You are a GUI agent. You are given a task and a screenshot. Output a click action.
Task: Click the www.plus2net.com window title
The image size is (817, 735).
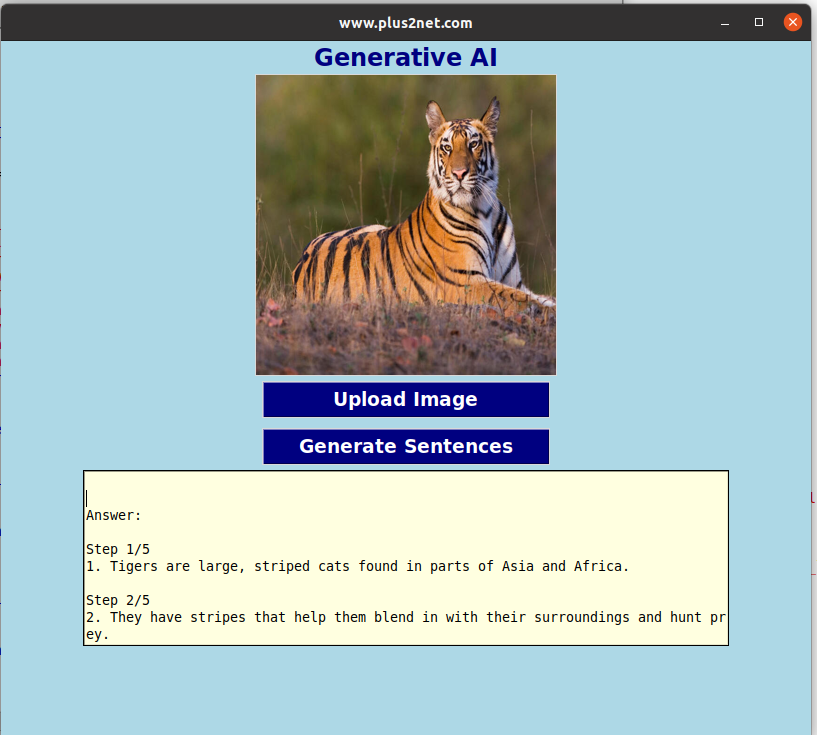pyautogui.click(x=406, y=23)
